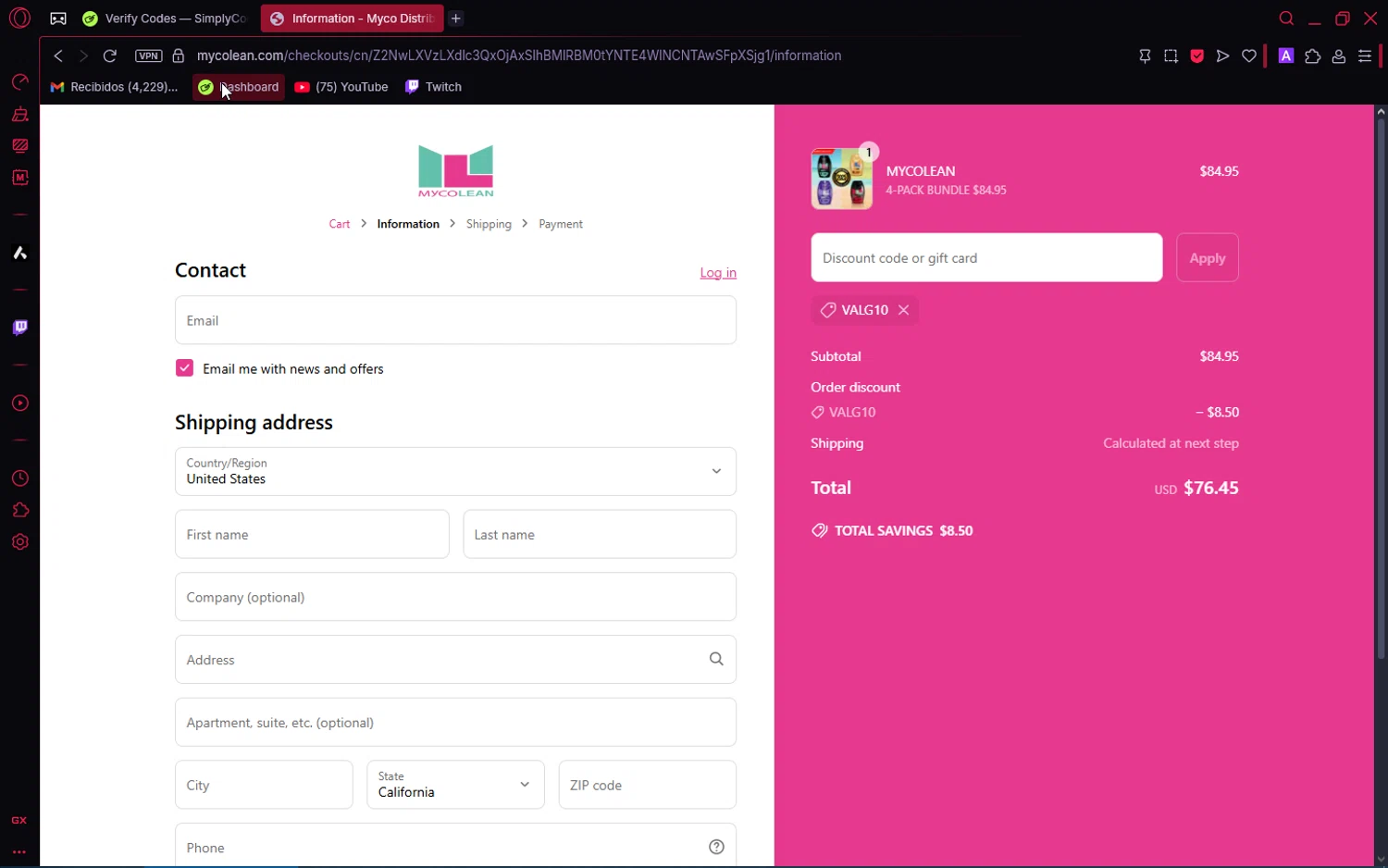This screenshot has width=1388, height=868.
Task: Open sidebar three-dots more menu
Action: 19,852
